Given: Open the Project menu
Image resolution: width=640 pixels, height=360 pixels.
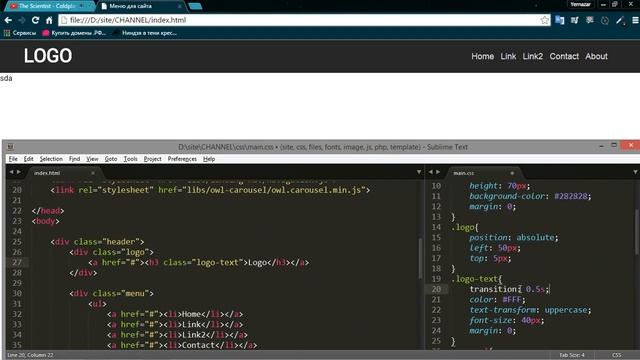Looking at the screenshot, I should (153, 159).
